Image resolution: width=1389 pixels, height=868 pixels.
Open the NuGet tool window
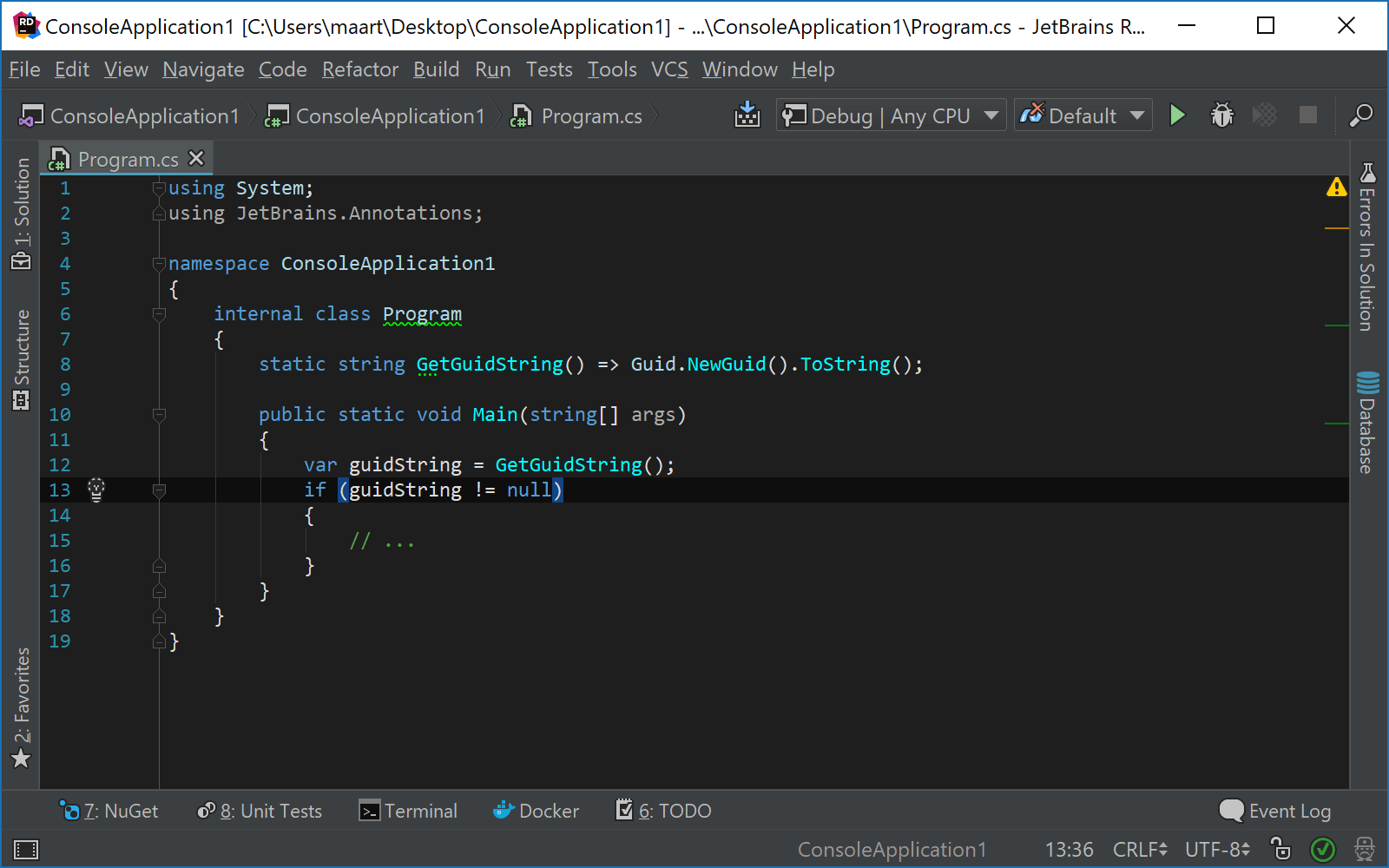pos(111,811)
